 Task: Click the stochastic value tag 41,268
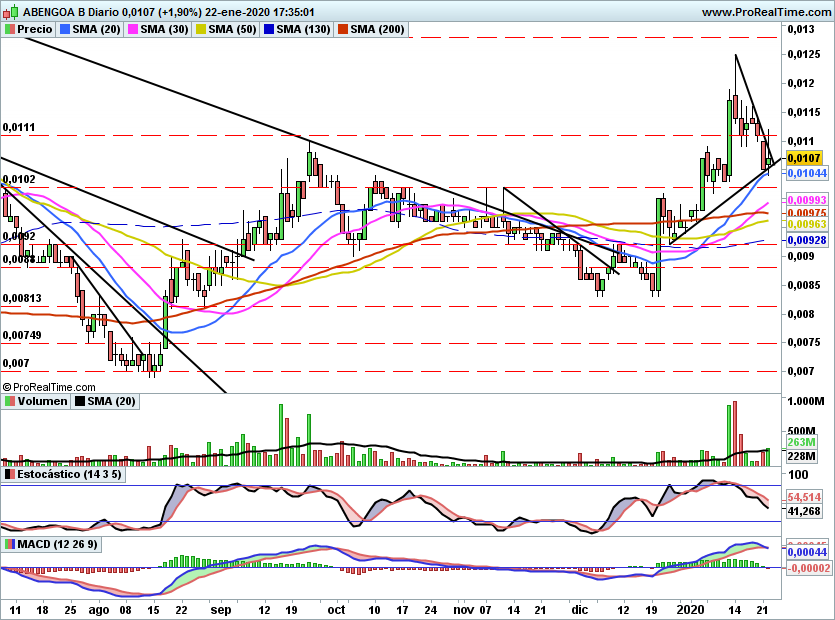[x=804, y=511]
